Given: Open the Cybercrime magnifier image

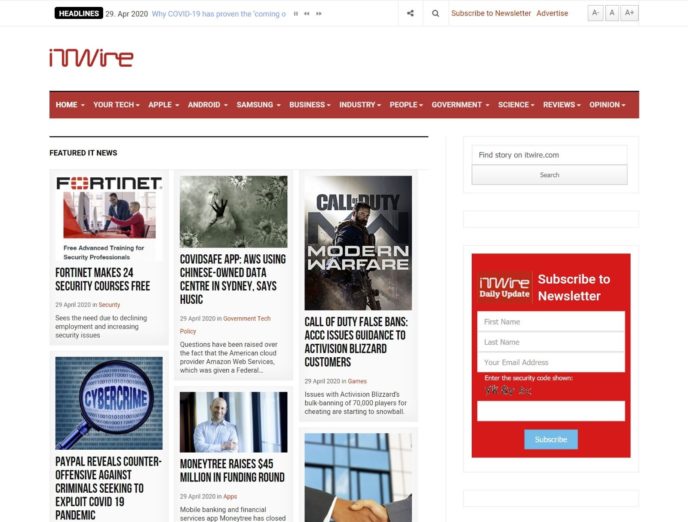Looking at the screenshot, I should (109, 403).
